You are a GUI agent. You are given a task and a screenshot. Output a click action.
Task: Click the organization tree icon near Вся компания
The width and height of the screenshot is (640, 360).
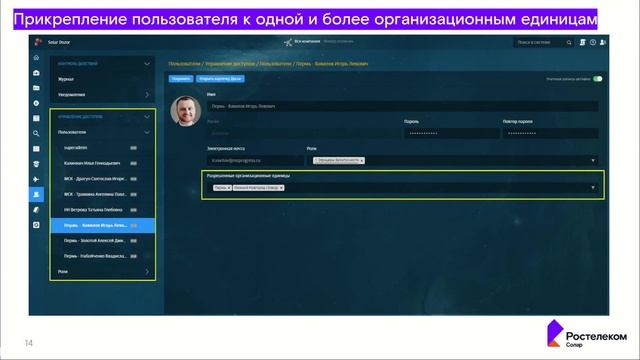(288, 42)
